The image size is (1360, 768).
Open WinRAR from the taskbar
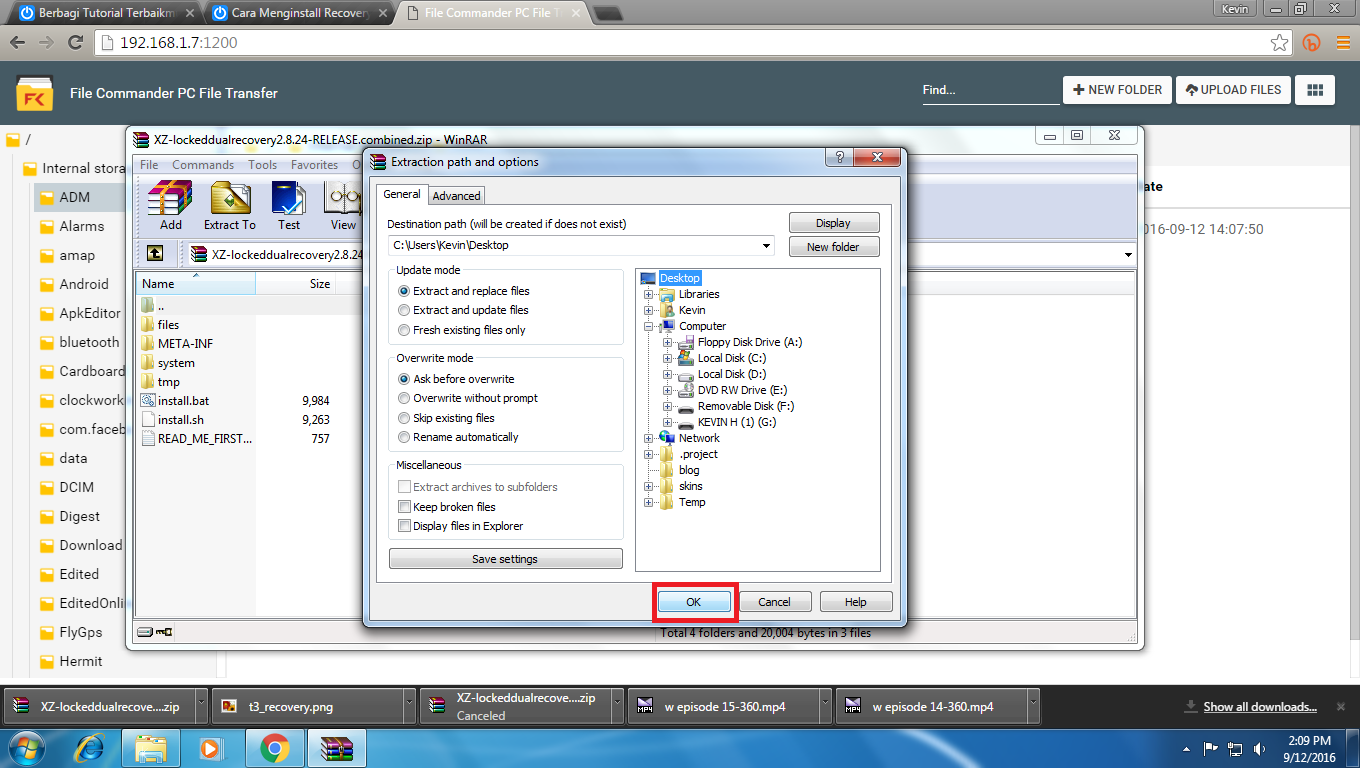[336, 747]
